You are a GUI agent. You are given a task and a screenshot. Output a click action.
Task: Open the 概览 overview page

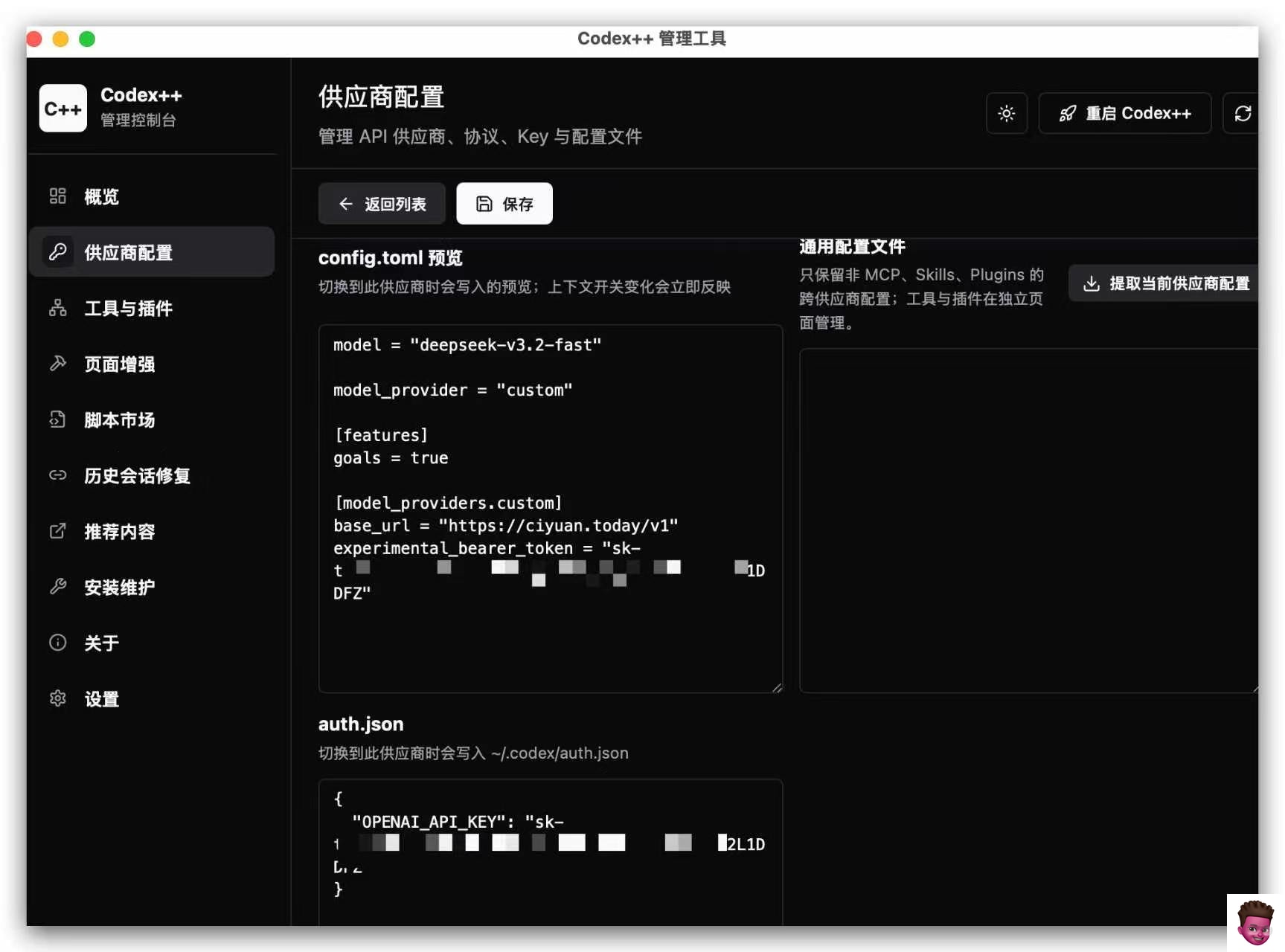[x=152, y=196]
